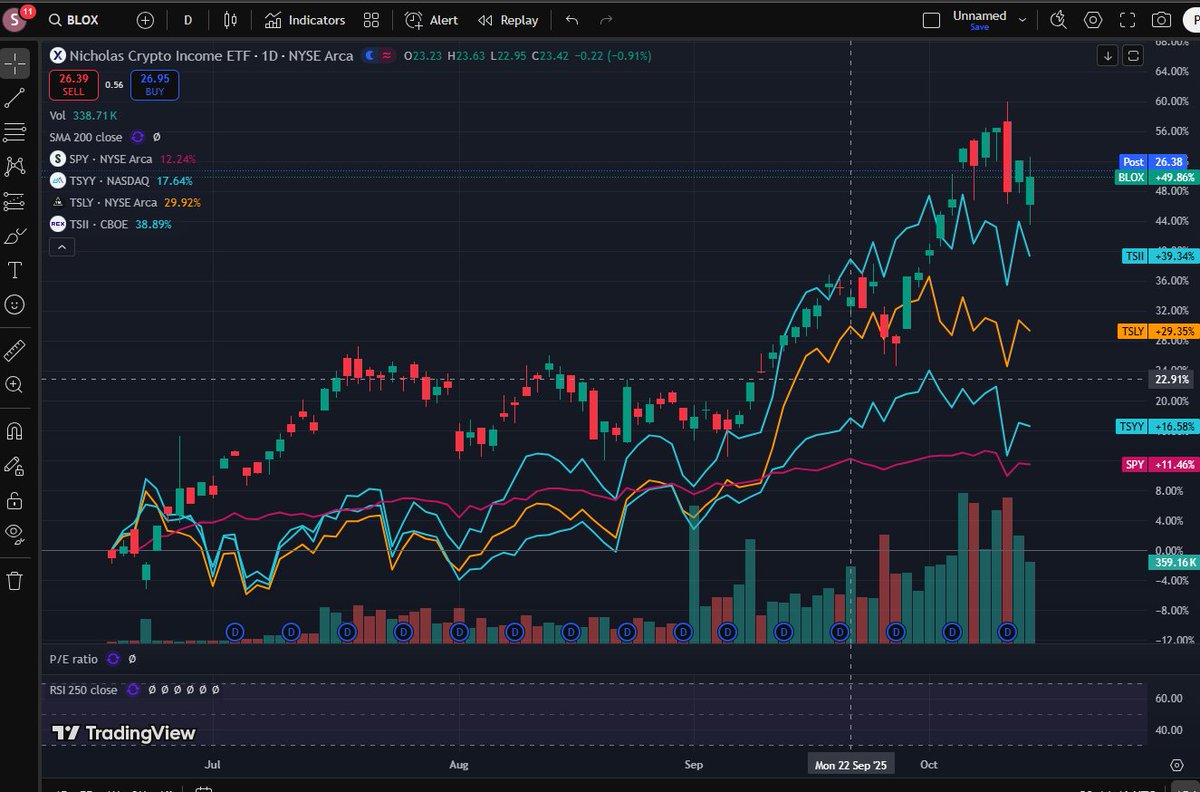Open the chart patterns tool
This screenshot has height=792, width=1200.
coord(15,166)
